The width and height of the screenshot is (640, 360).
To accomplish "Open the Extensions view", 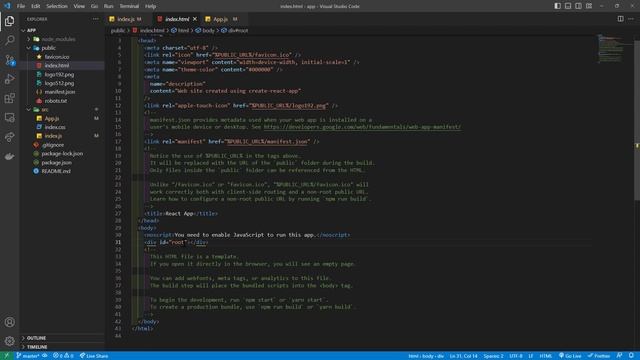I will pyautogui.click(x=9, y=98).
